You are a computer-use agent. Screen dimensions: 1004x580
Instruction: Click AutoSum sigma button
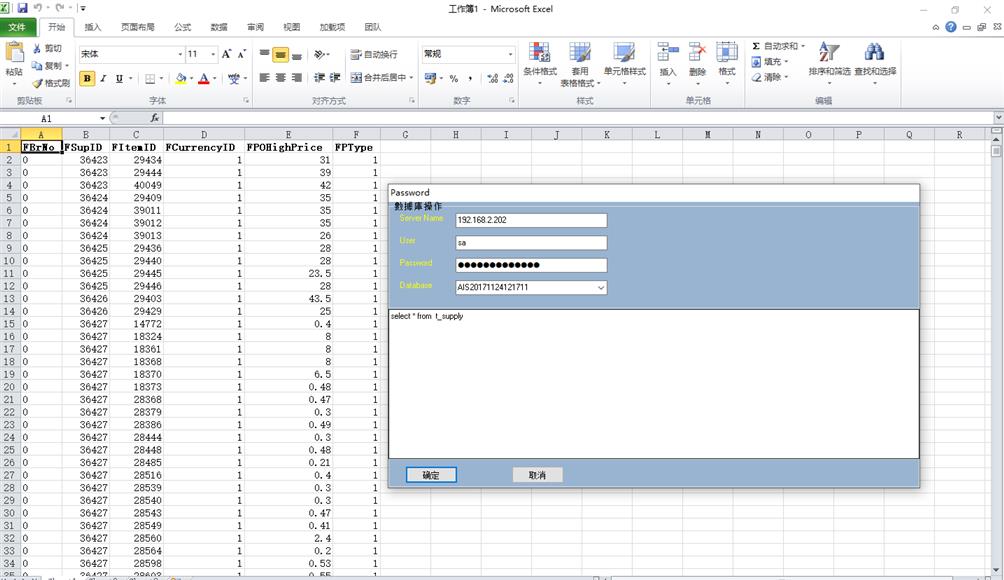(775, 46)
